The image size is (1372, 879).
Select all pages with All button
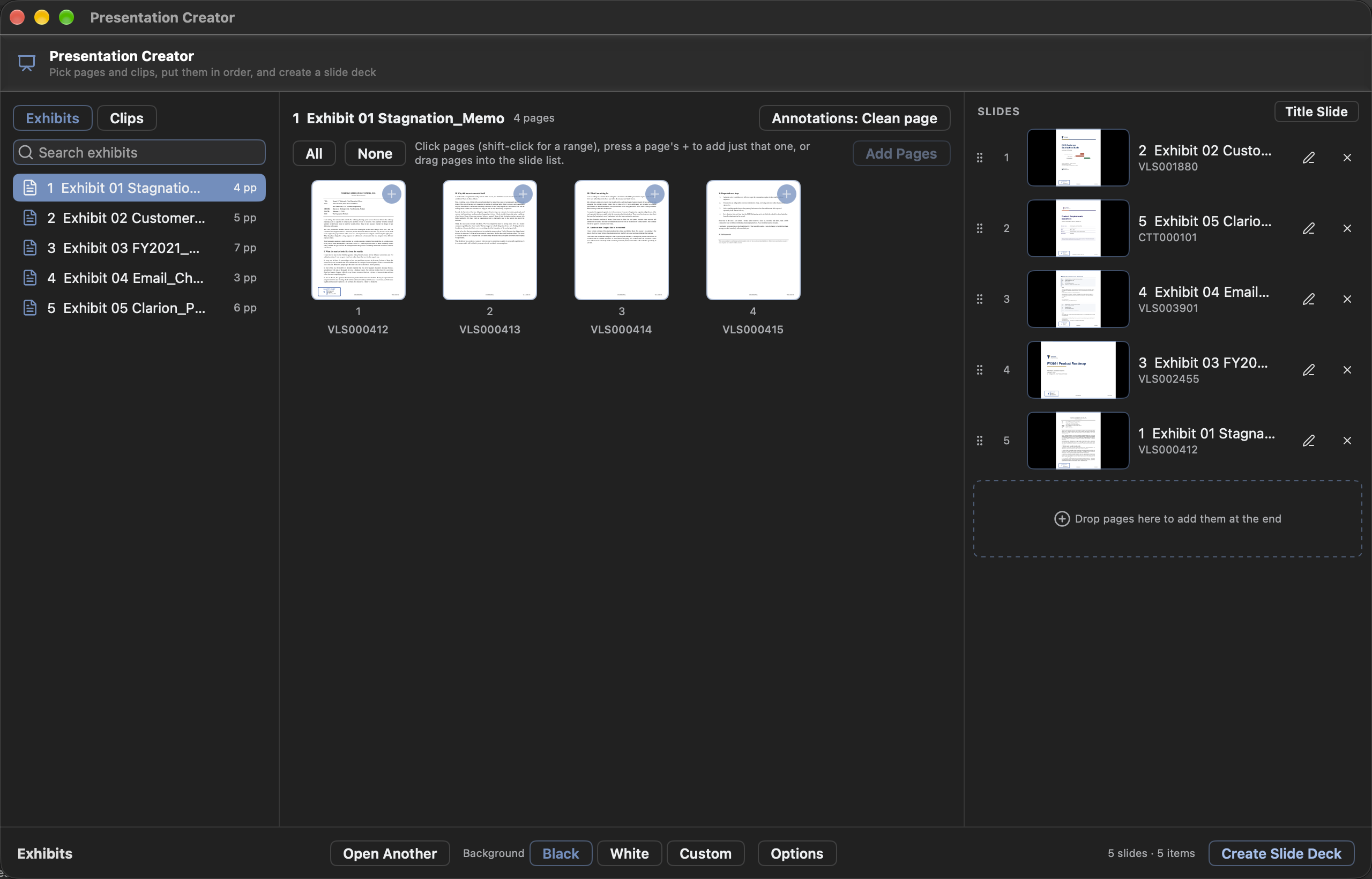tap(314, 153)
